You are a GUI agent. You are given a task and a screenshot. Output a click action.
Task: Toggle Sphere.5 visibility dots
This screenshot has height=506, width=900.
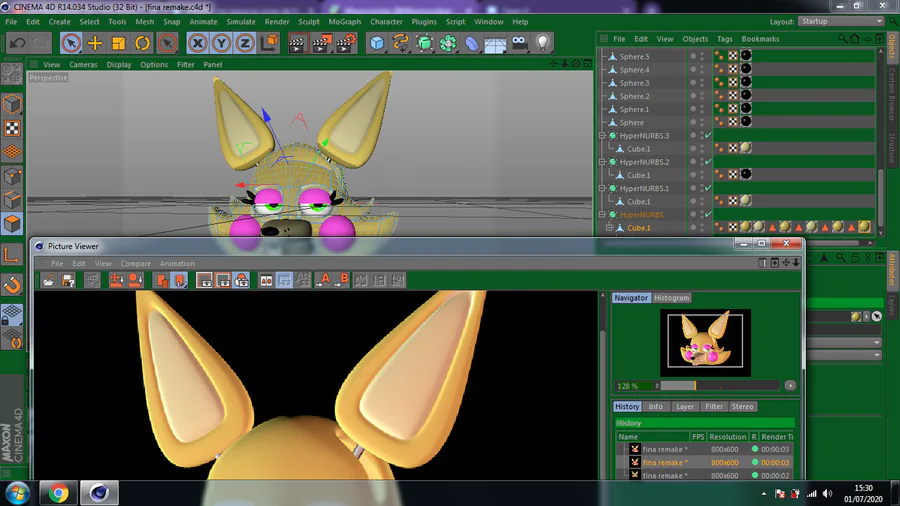point(701,56)
